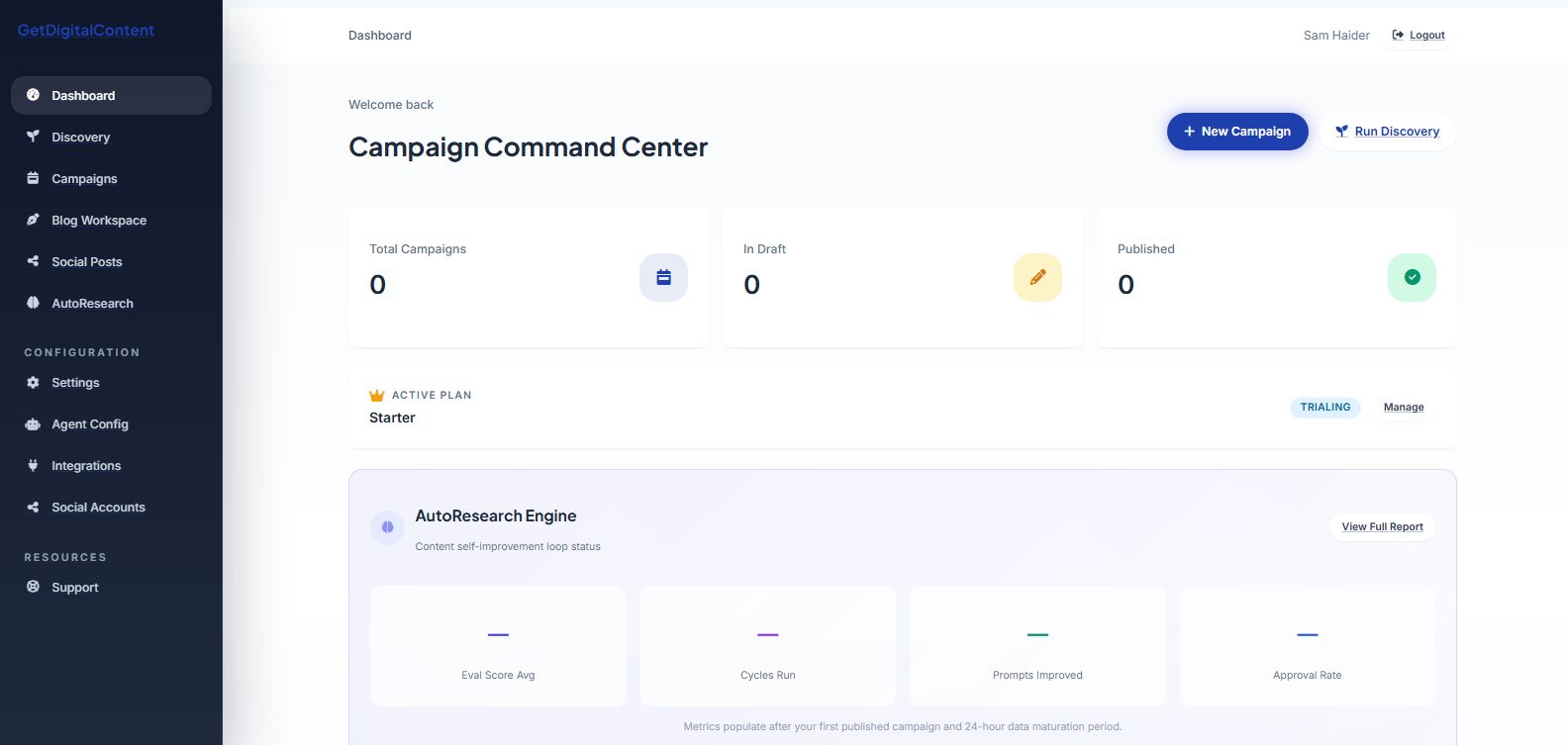Image resolution: width=1568 pixels, height=745 pixels.
Task: Click the TRIALING status badge
Action: tap(1325, 407)
